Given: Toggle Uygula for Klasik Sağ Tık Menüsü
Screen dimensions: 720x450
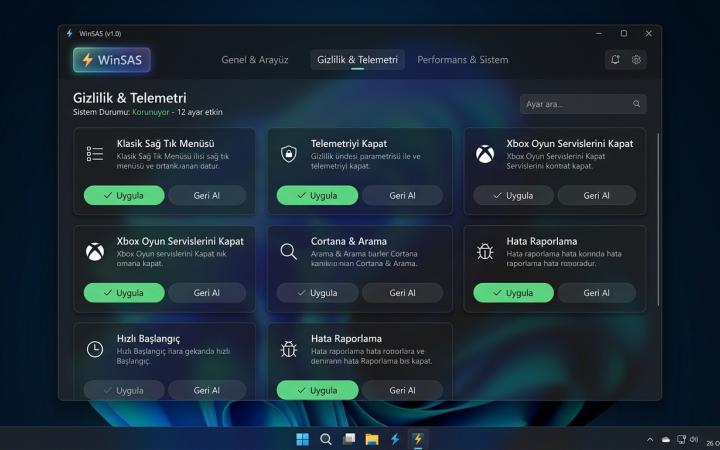Looking at the screenshot, I should click(x=124, y=195).
